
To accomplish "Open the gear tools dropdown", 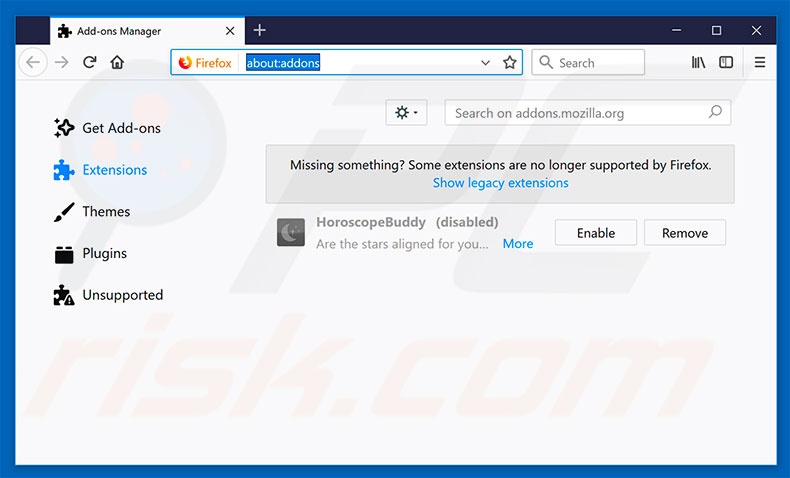I will coord(406,113).
